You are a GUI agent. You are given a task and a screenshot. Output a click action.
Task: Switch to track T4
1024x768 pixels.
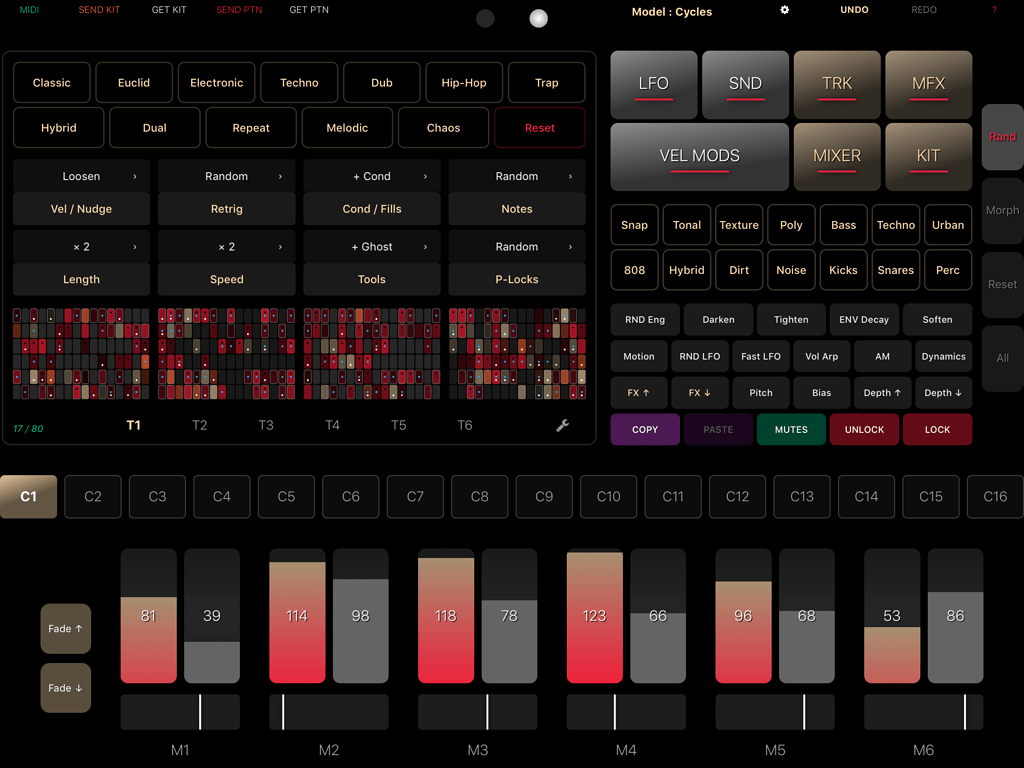pyautogui.click(x=332, y=425)
